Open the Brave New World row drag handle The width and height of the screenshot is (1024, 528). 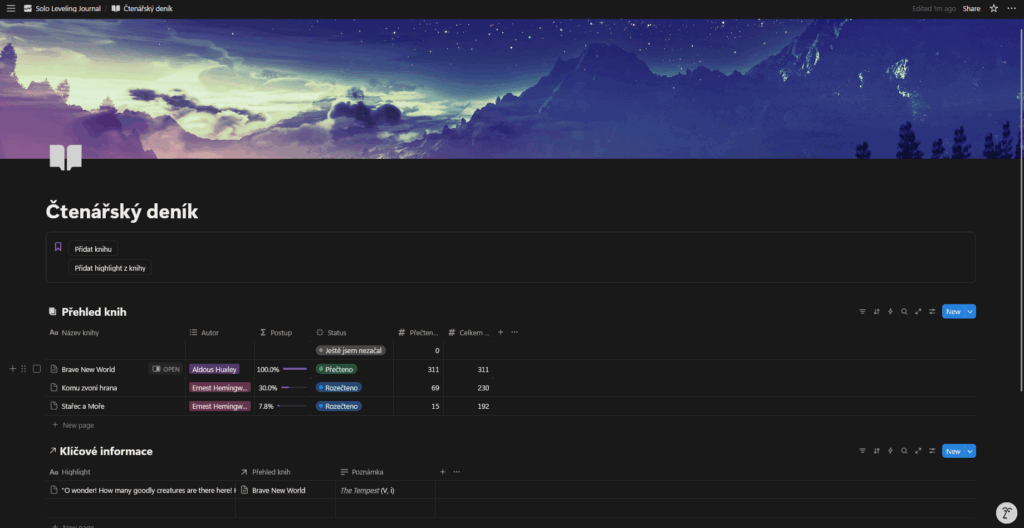point(24,369)
